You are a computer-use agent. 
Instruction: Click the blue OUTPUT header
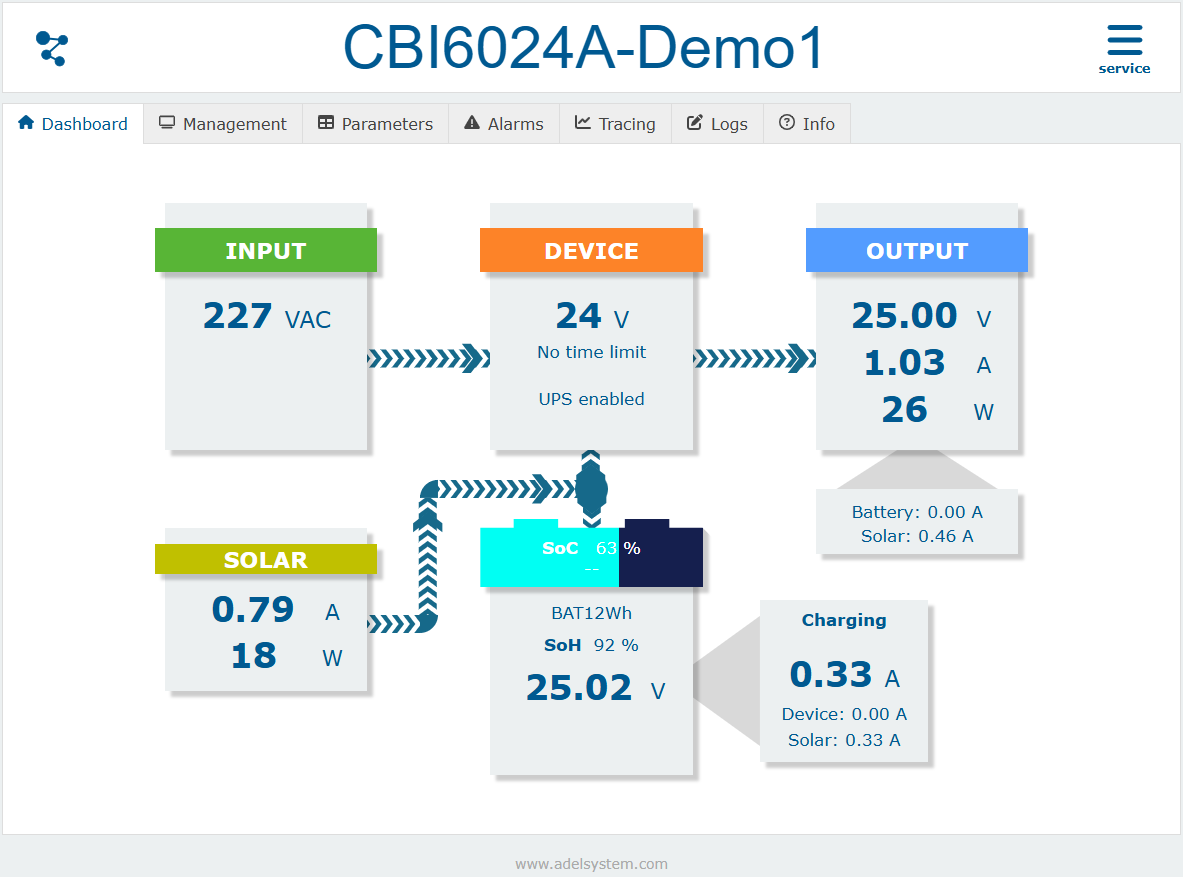(x=917, y=250)
